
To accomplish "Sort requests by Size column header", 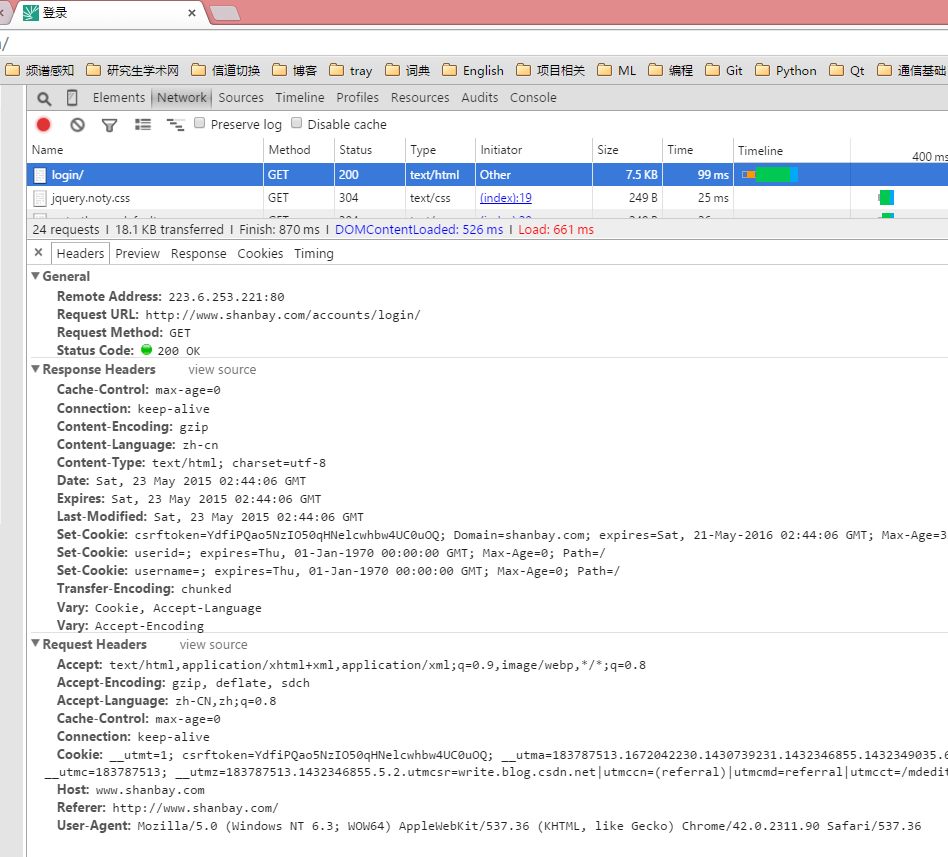I will click(608, 150).
